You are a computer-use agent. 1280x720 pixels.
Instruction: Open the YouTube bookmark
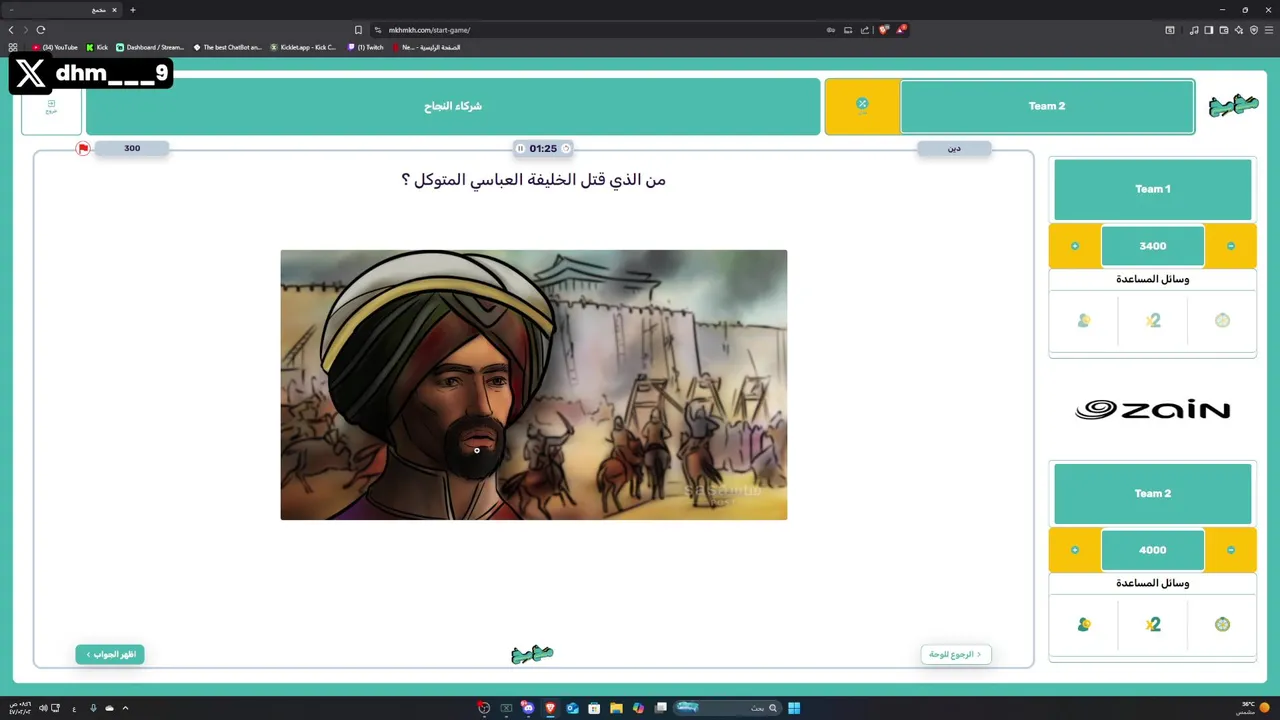55,47
